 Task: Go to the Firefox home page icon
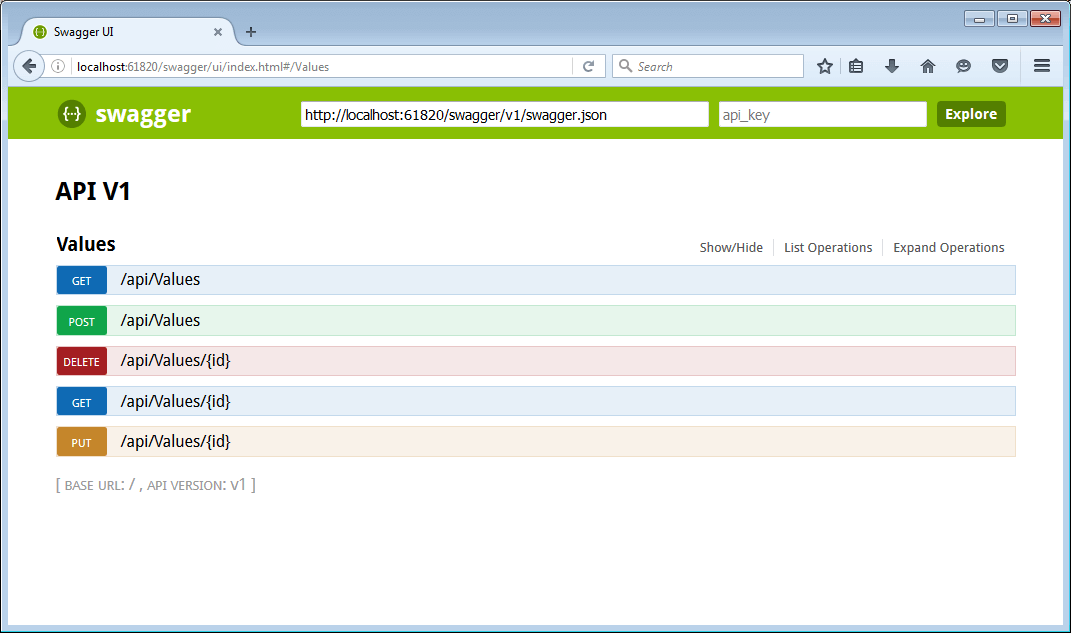point(928,66)
